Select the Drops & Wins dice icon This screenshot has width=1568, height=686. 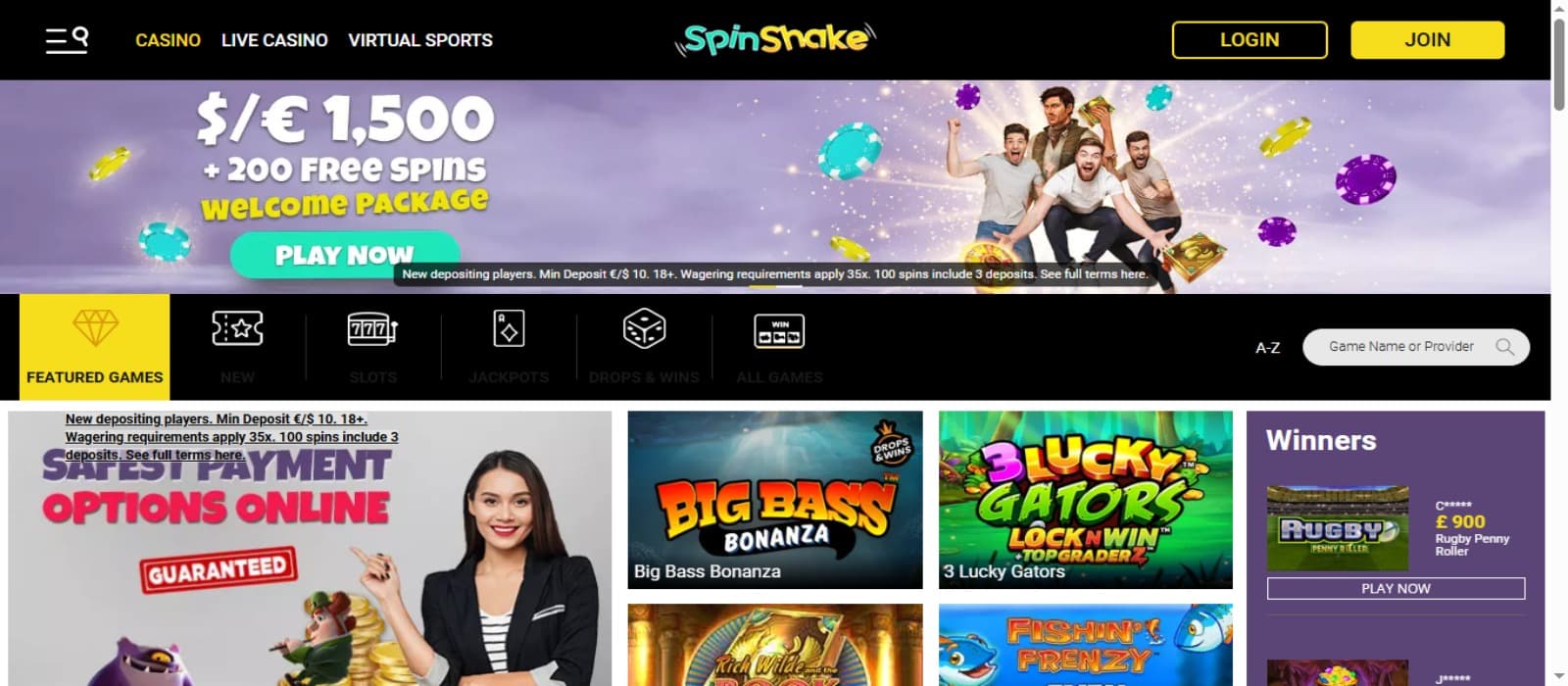point(644,328)
